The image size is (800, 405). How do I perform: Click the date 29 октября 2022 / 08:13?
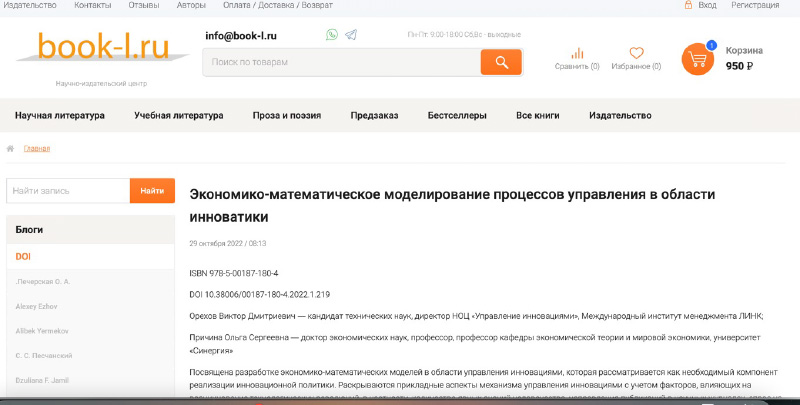(x=228, y=243)
